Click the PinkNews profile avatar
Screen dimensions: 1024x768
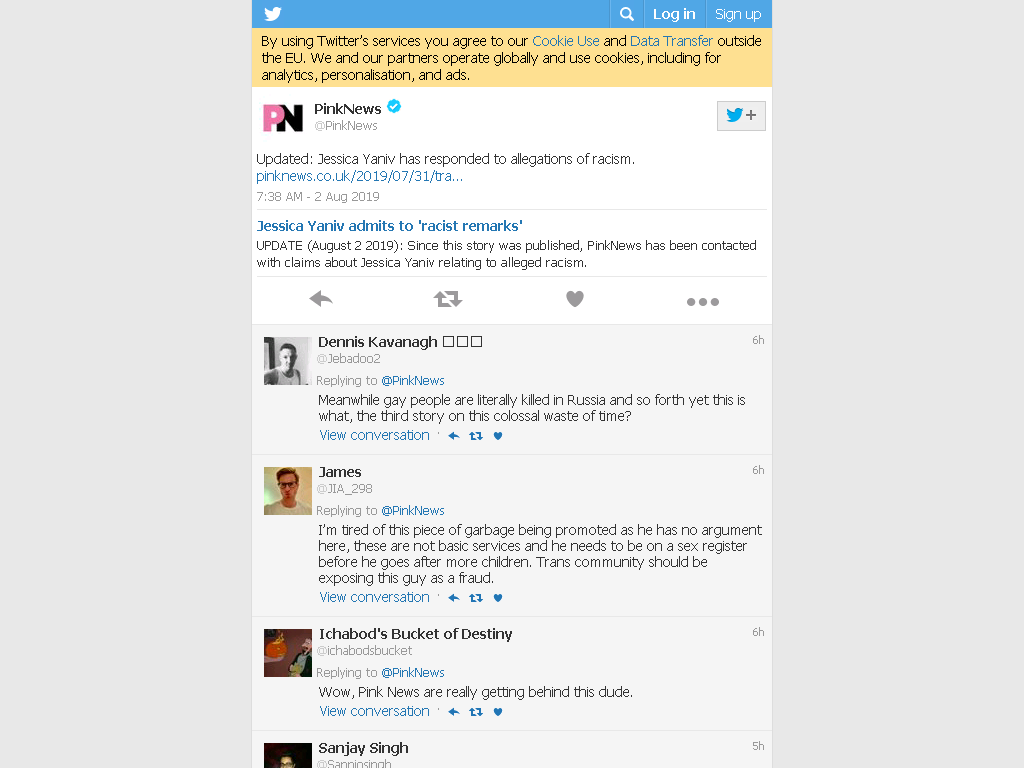(283, 118)
